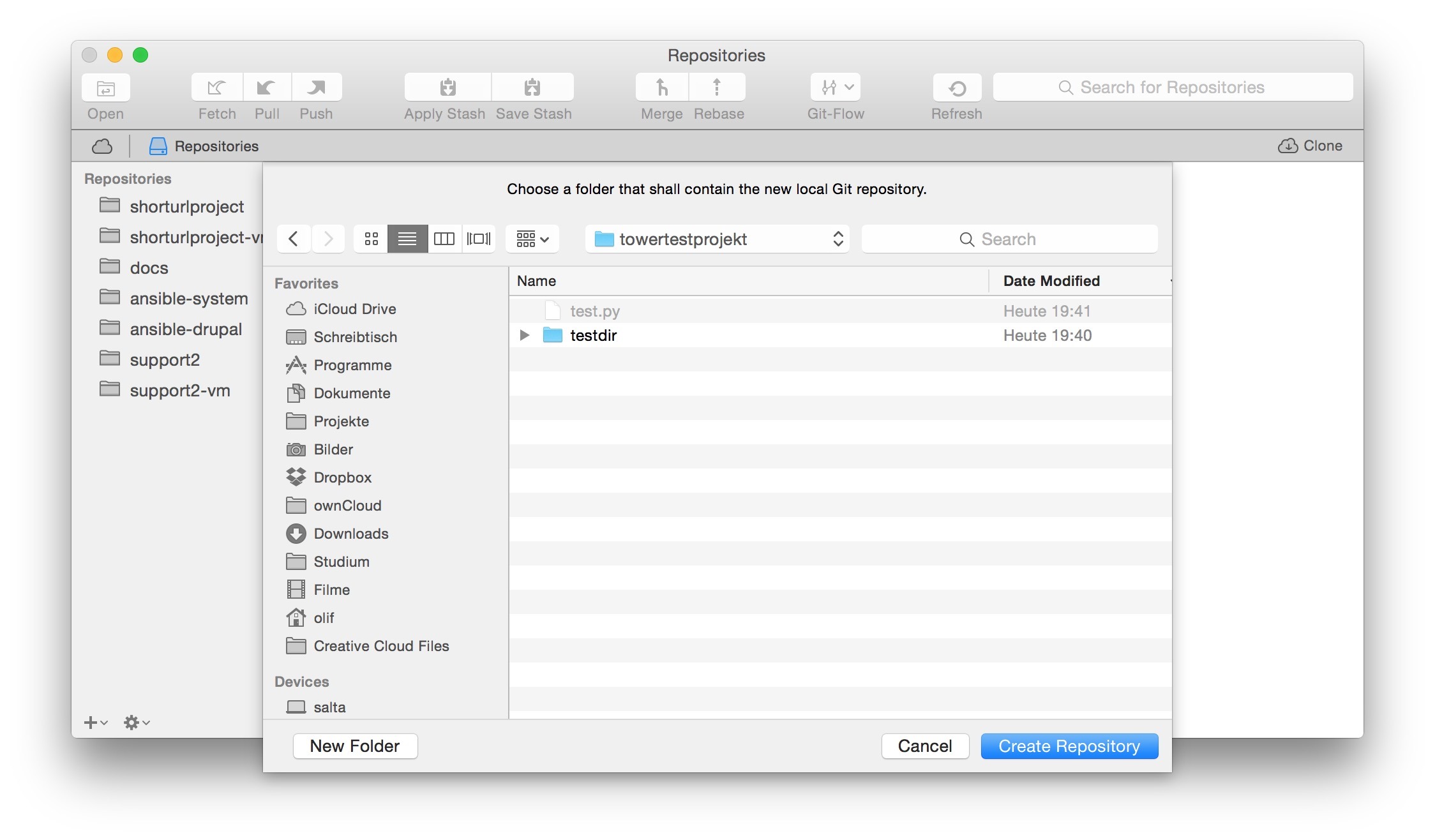Switch file dialog to cover flow view
The height and width of the screenshot is (840, 1435).
(479, 239)
